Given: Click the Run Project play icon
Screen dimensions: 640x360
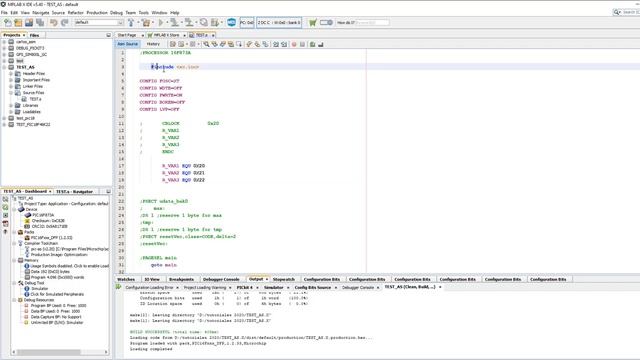Looking at the screenshot, I should tap(161, 22).
